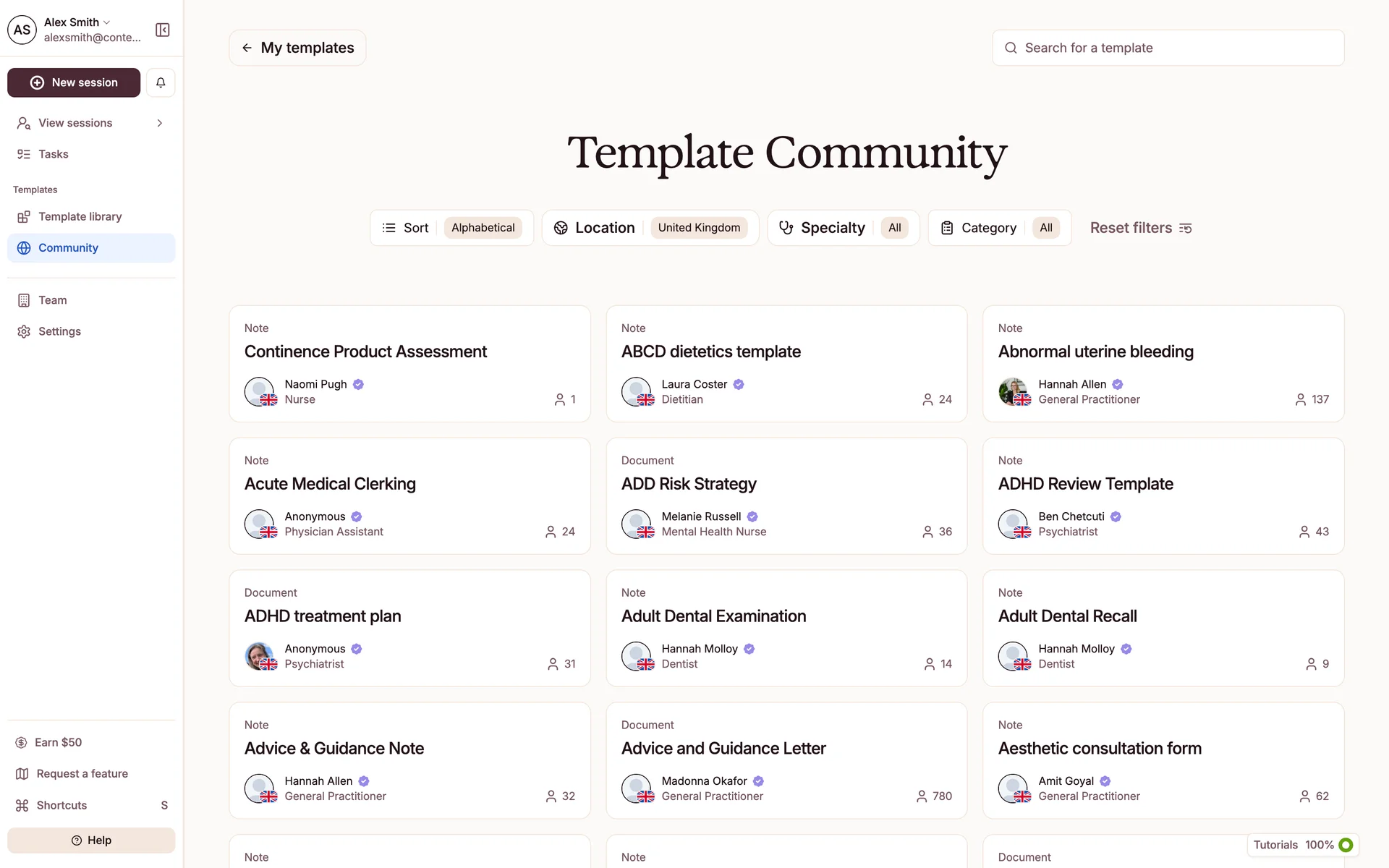
Task: Select Community in sidebar
Action: tap(68, 248)
